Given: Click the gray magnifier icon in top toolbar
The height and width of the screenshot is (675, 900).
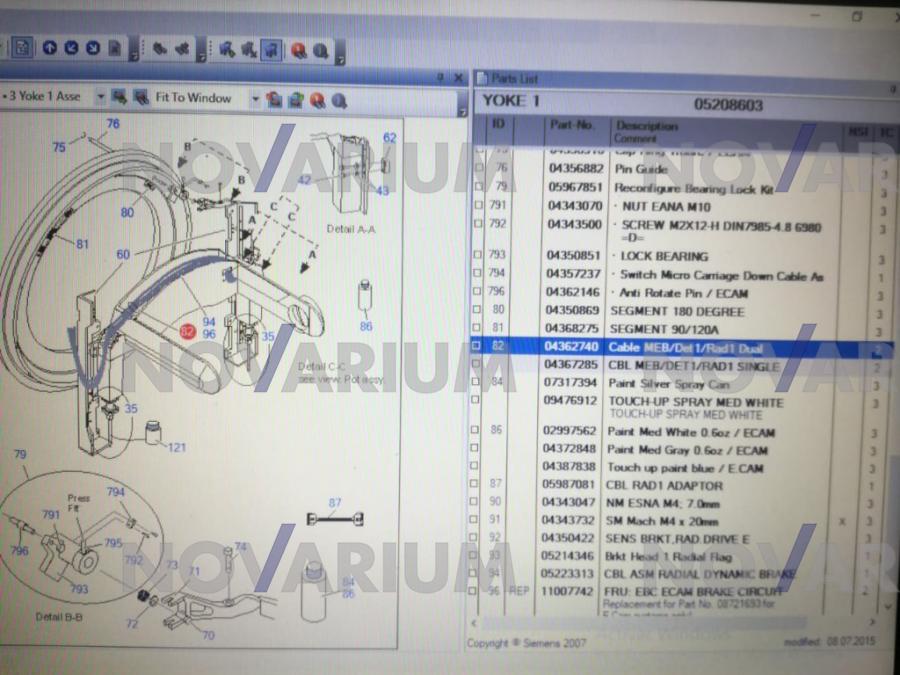Looking at the screenshot, I should point(320,49).
